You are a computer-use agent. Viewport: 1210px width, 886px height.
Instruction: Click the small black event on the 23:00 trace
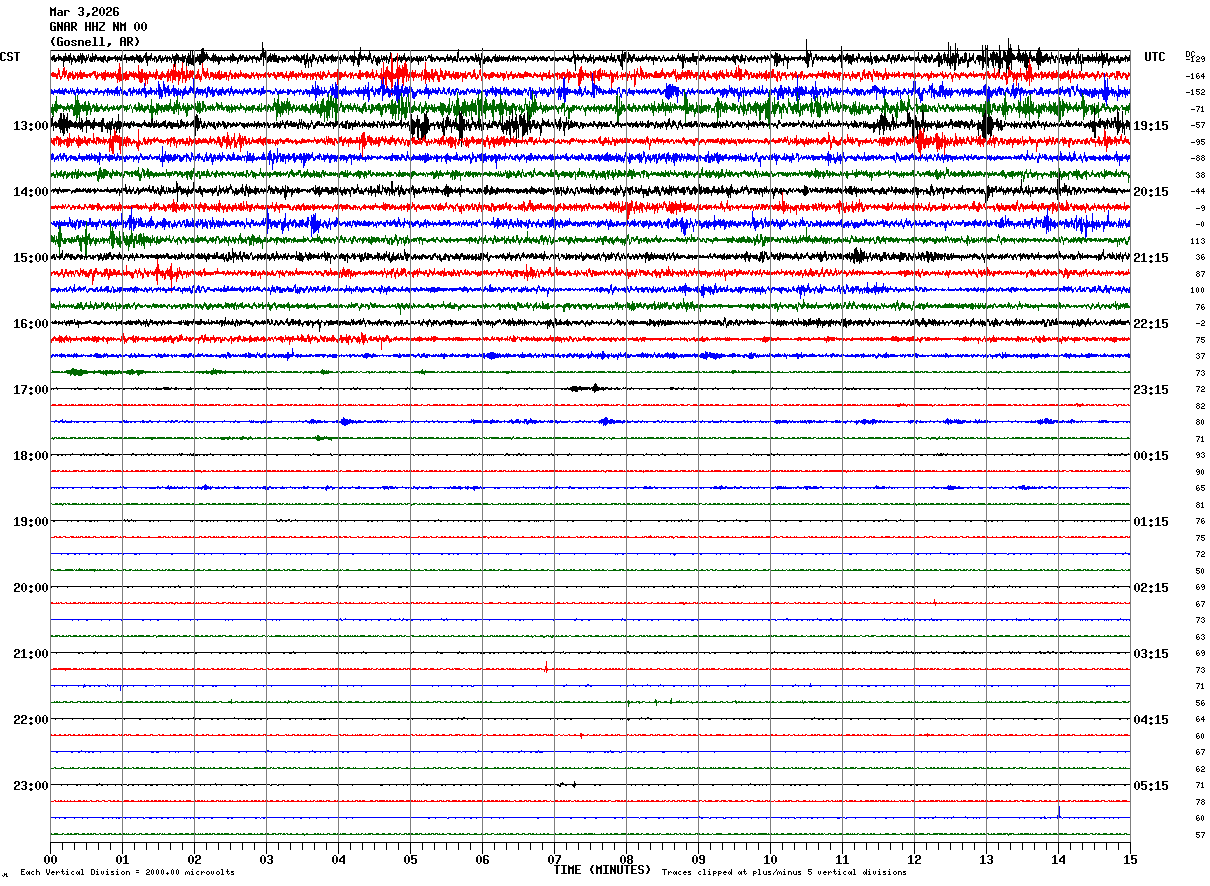click(566, 785)
